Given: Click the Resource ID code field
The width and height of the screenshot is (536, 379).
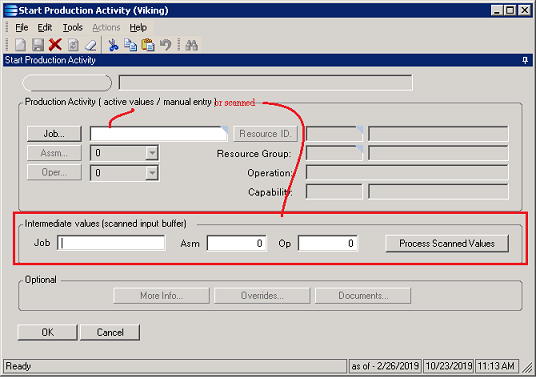Looking at the screenshot, I should 334,134.
